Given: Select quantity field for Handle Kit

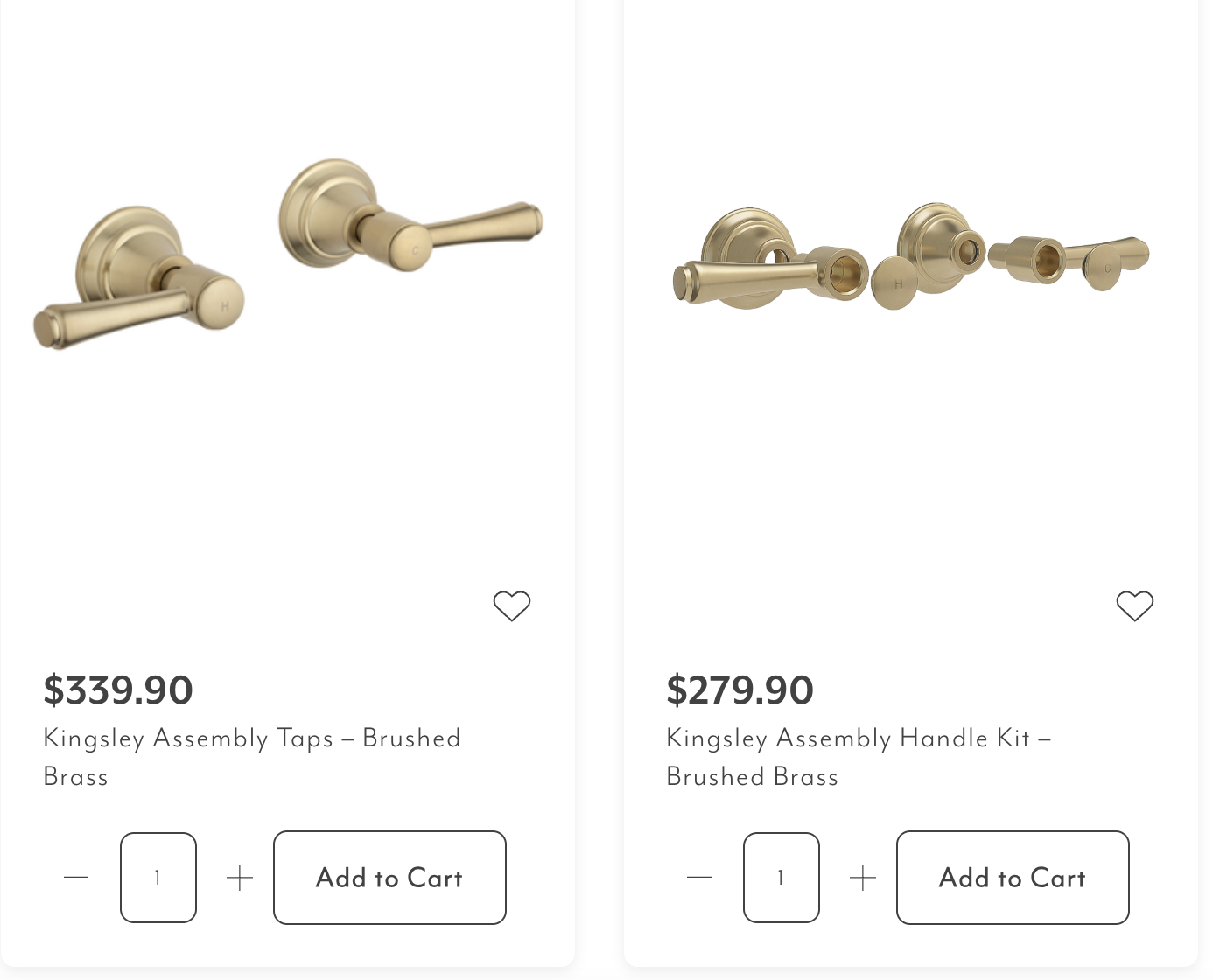Looking at the screenshot, I should (x=782, y=877).
